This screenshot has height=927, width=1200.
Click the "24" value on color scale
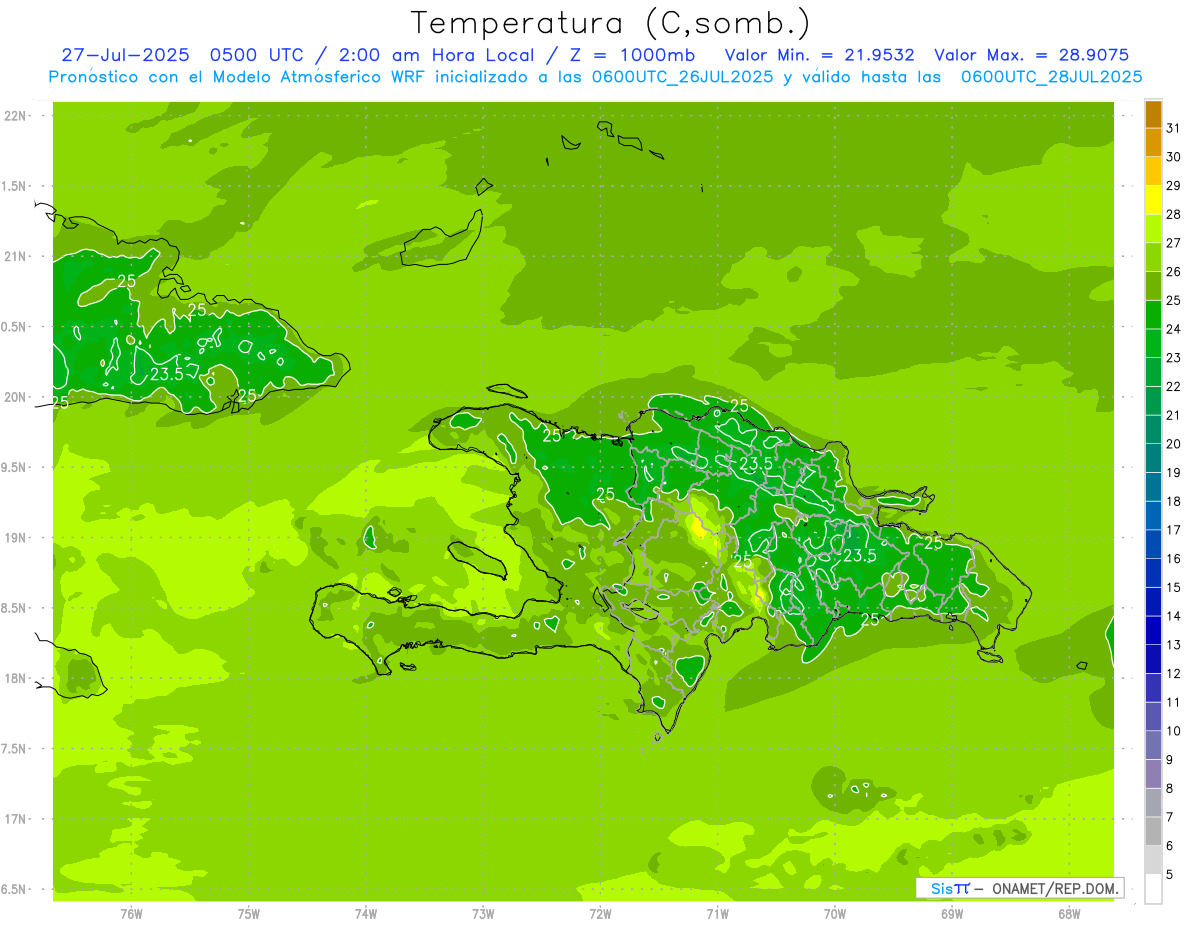point(1174,329)
